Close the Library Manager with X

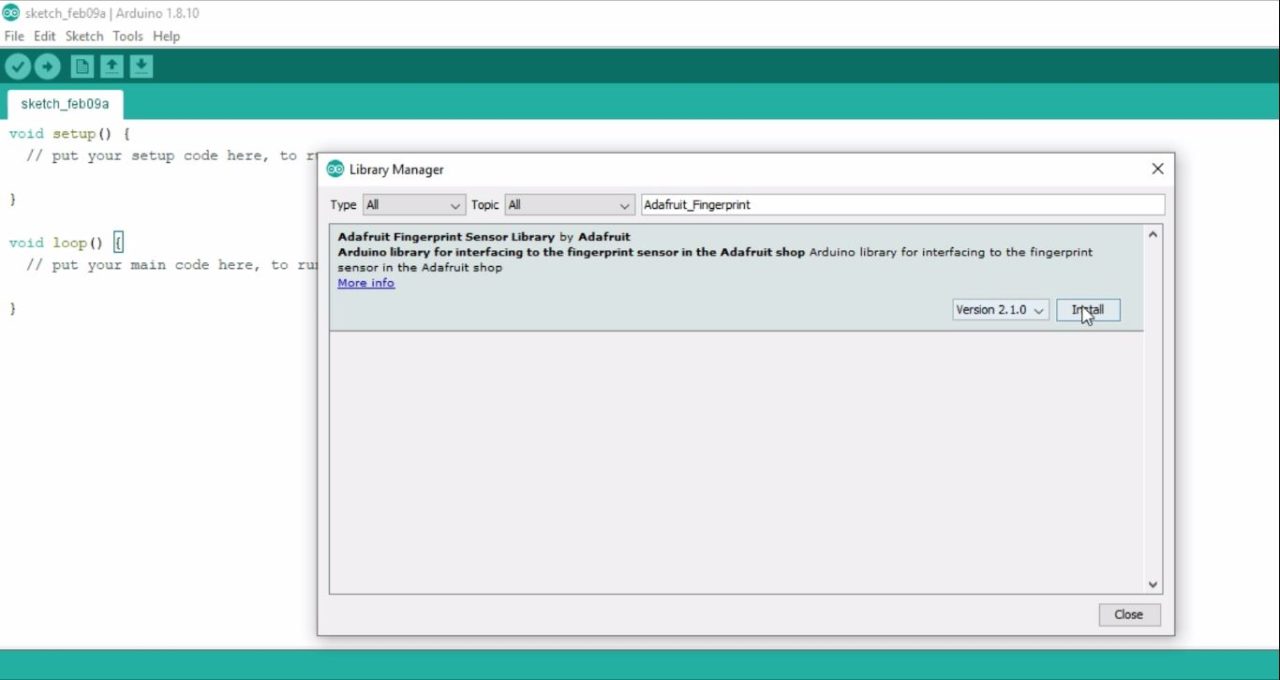click(1157, 169)
